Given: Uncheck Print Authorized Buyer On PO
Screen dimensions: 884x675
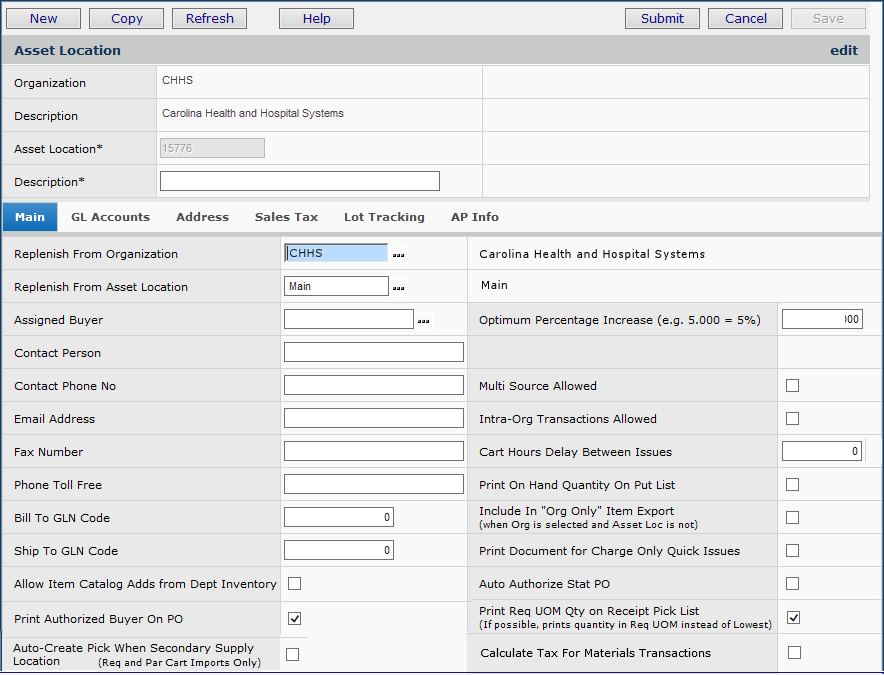Looking at the screenshot, I should [294, 618].
